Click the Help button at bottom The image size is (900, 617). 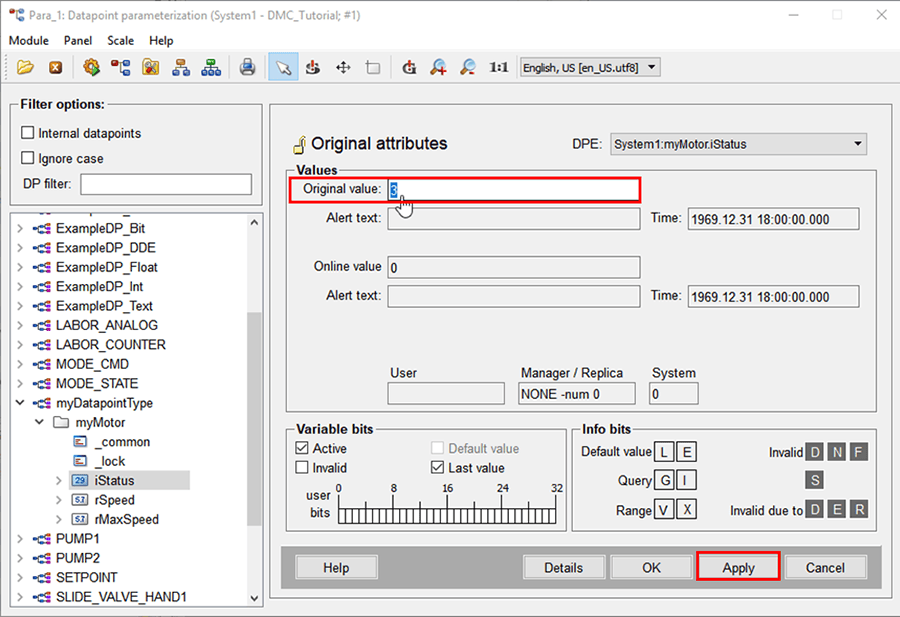[x=336, y=568]
